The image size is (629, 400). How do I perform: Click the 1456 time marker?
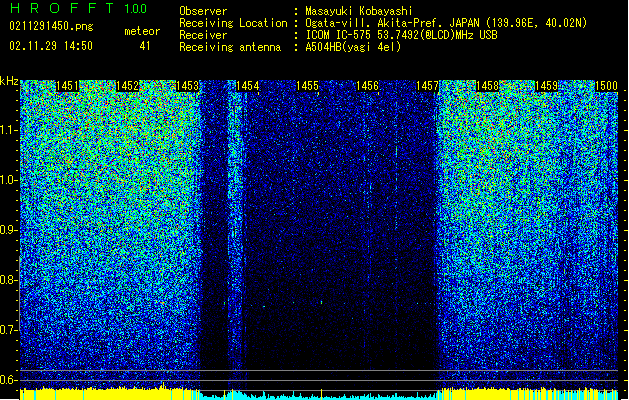pyautogui.click(x=367, y=86)
